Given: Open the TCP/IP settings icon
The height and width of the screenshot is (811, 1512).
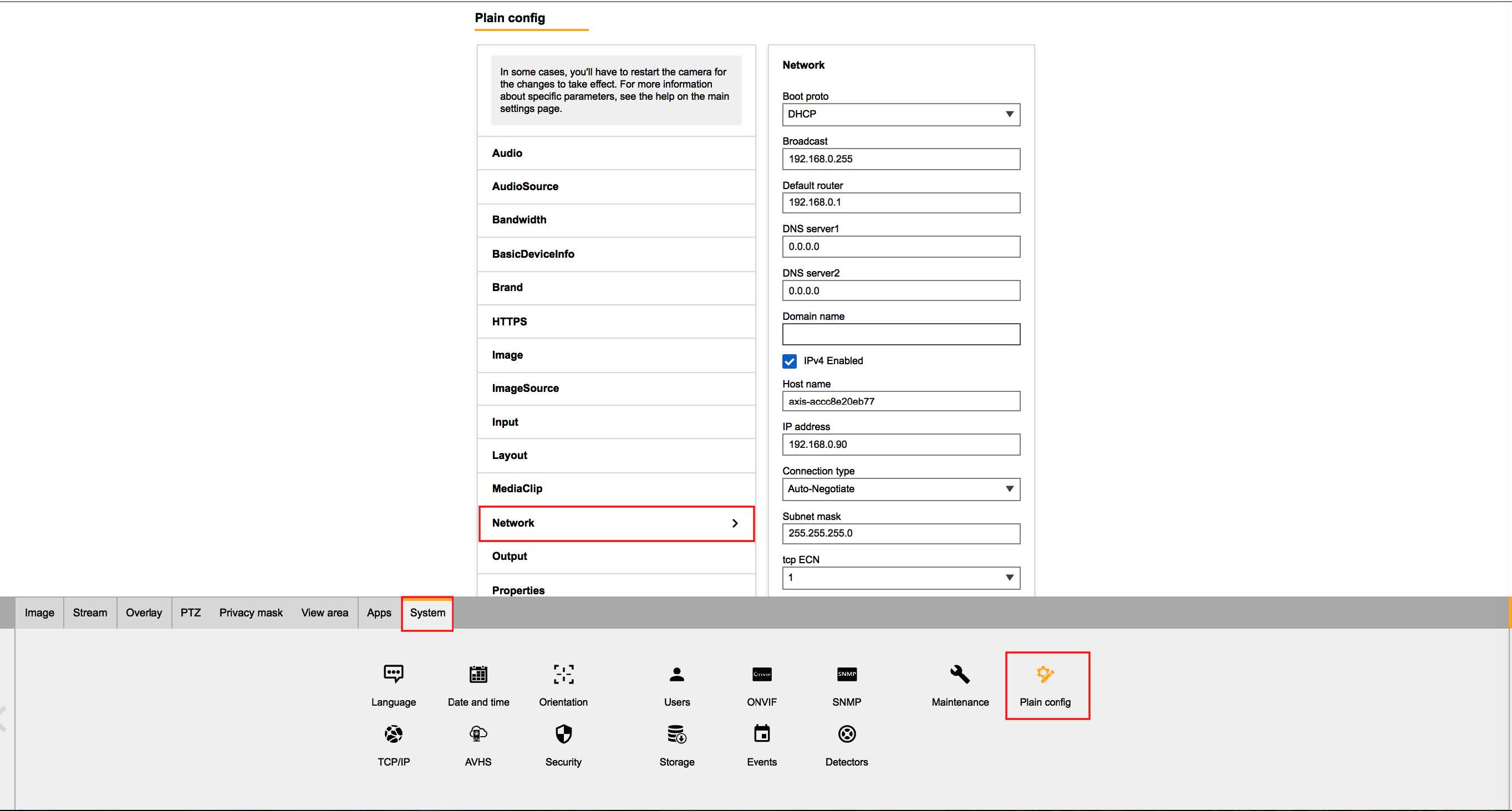Looking at the screenshot, I should [393, 733].
